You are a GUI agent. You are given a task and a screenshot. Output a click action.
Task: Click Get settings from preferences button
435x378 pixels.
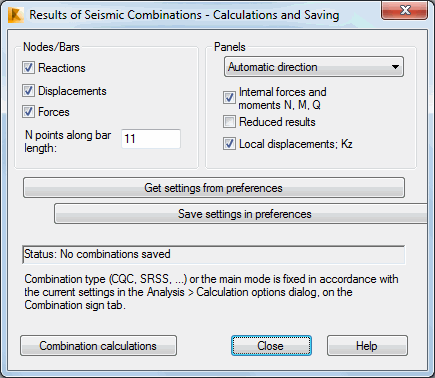pos(214,188)
